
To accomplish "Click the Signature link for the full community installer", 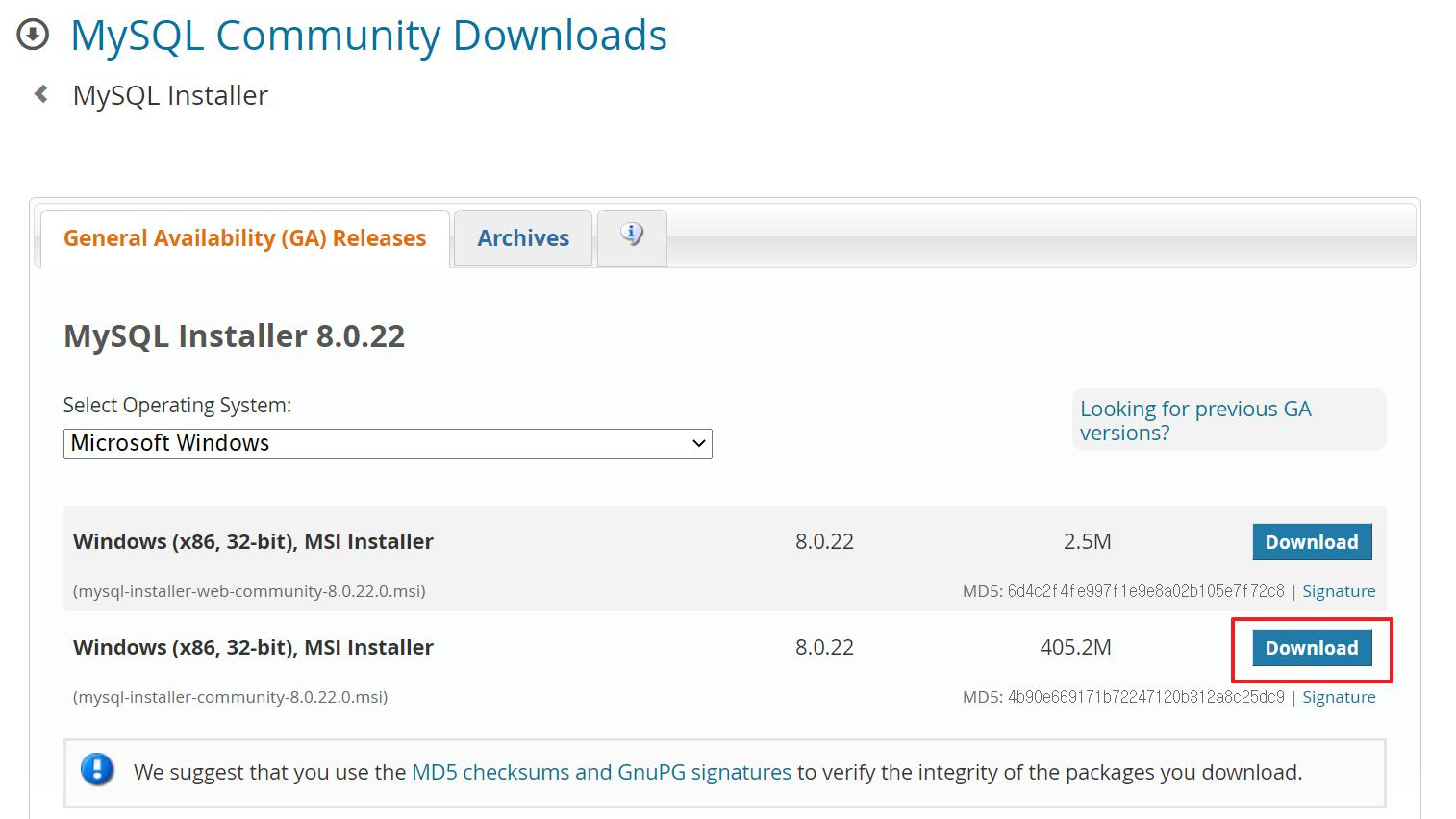I will click(x=1339, y=696).
